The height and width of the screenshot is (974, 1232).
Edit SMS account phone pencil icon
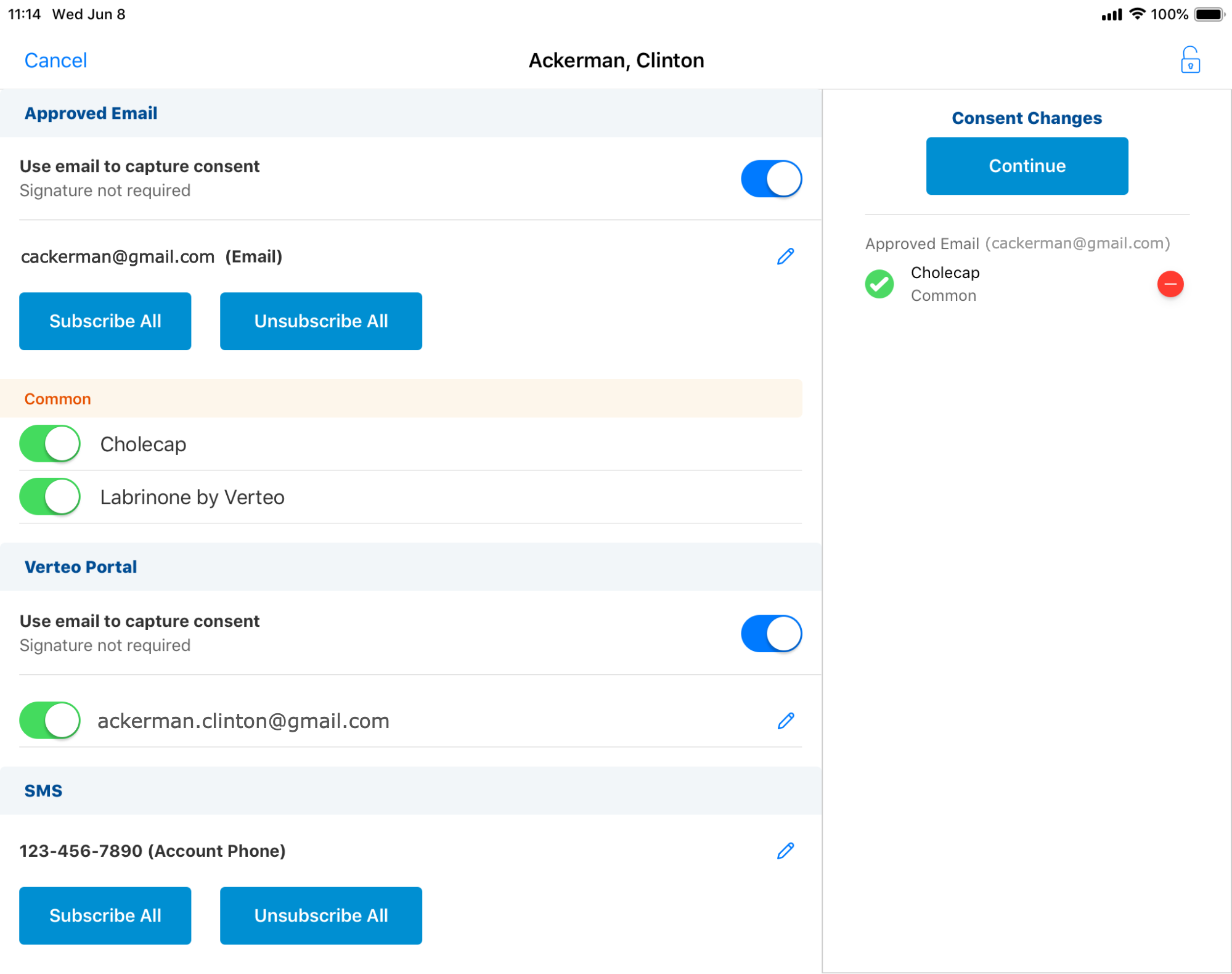[785, 851]
